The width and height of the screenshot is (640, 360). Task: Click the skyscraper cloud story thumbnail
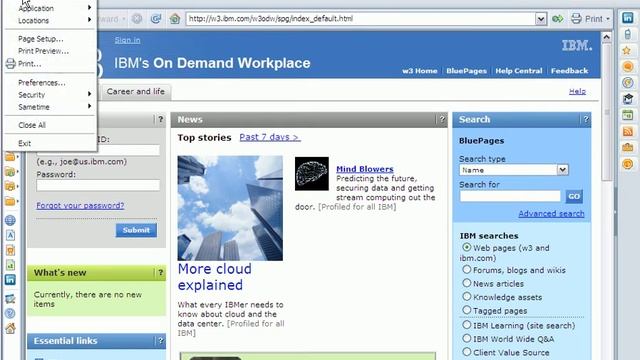230,208
